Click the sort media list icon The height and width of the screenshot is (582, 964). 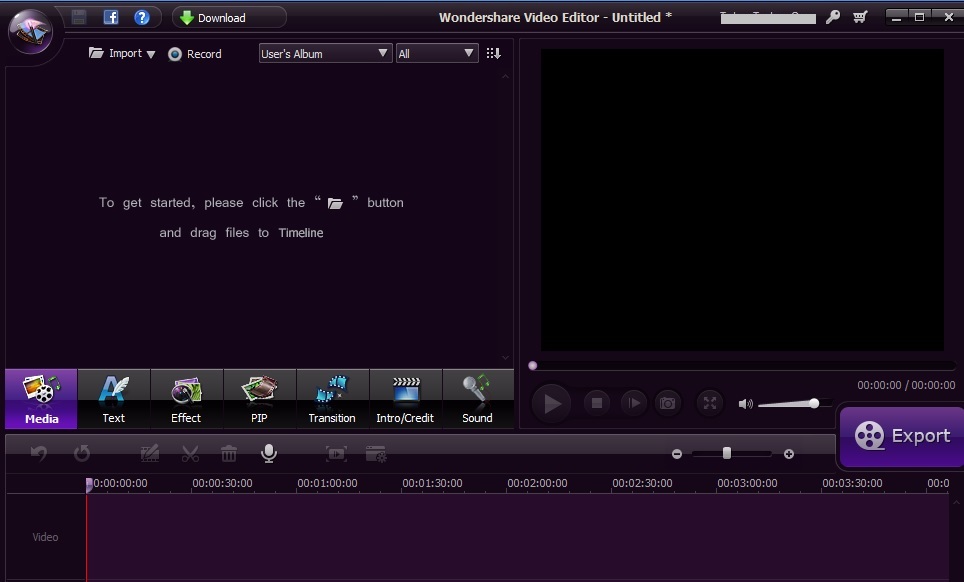[x=493, y=54]
